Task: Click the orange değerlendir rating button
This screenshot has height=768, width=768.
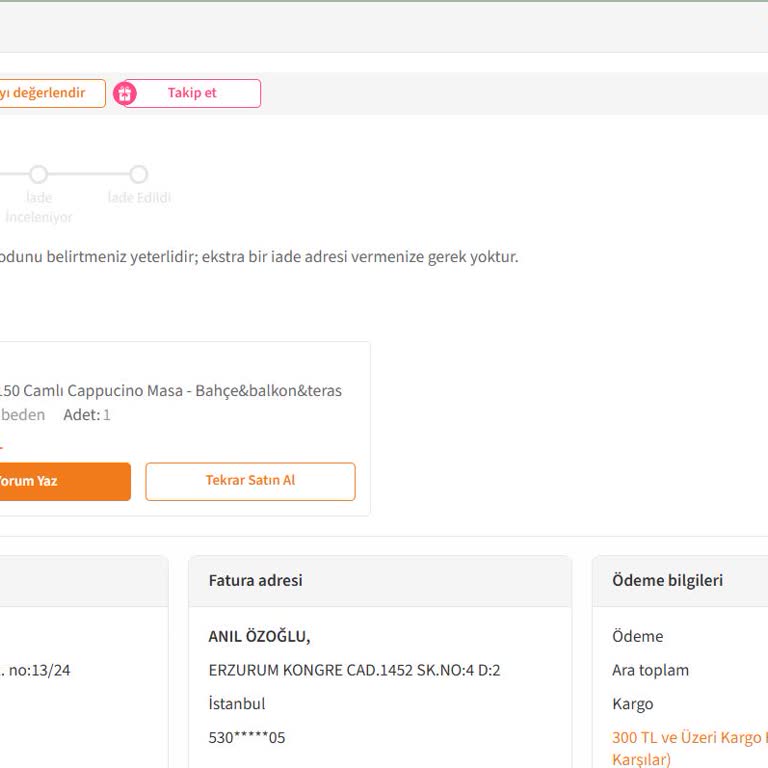Action: coord(50,93)
